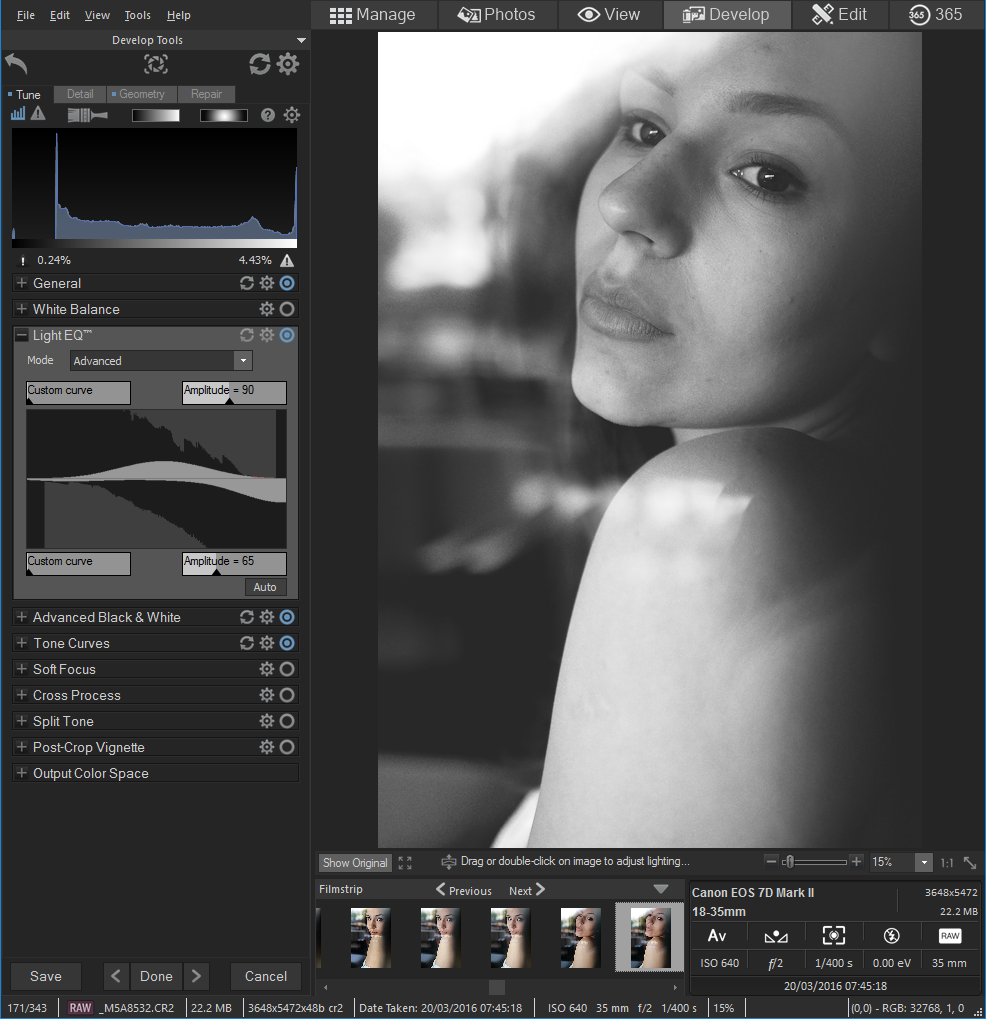The height and width of the screenshot is (1019, 986).
Task: Open the zoom percentage dropdown
Action: 924,863
